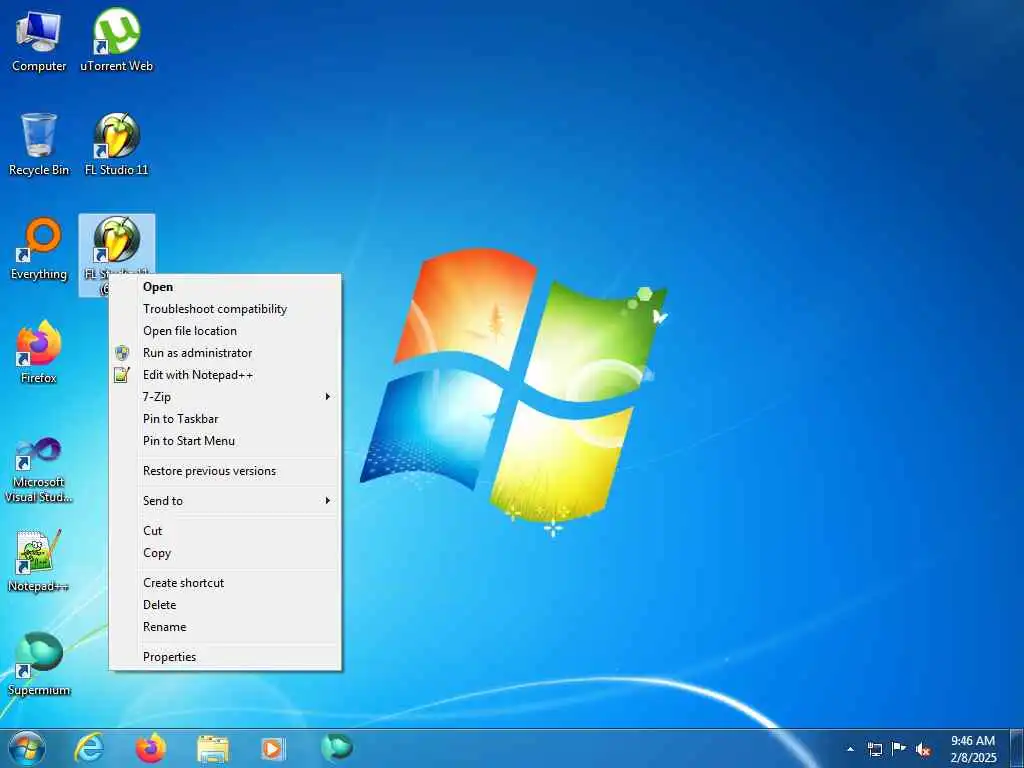Open the clock showing 9:46 AM
Screen dimensions: 1024x768
(973, 749)
